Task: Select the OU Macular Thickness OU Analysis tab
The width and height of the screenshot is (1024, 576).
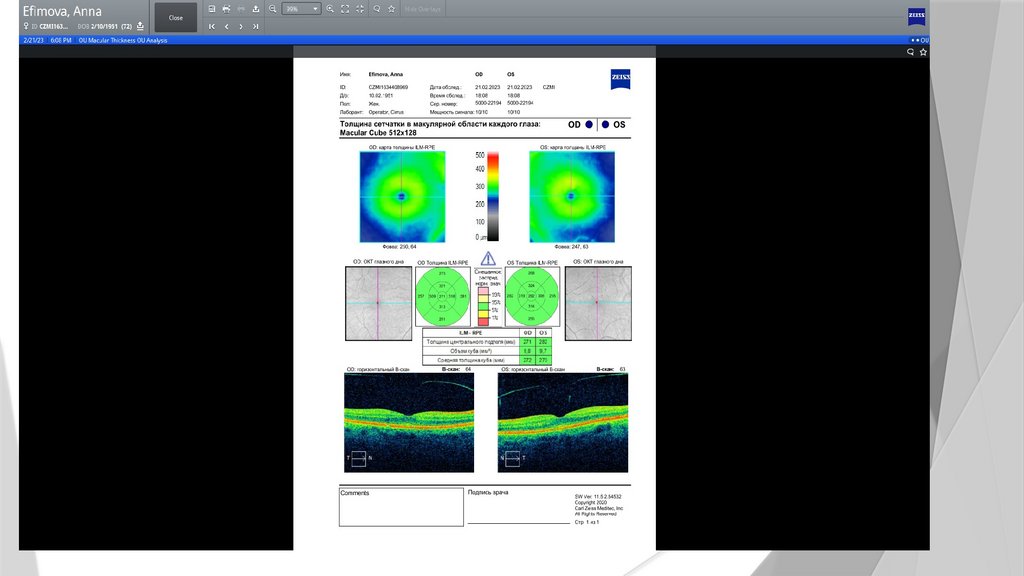Action: 123,40
